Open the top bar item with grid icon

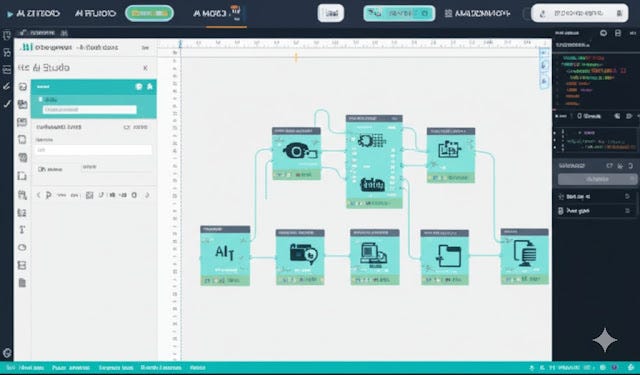click(477, 13)
